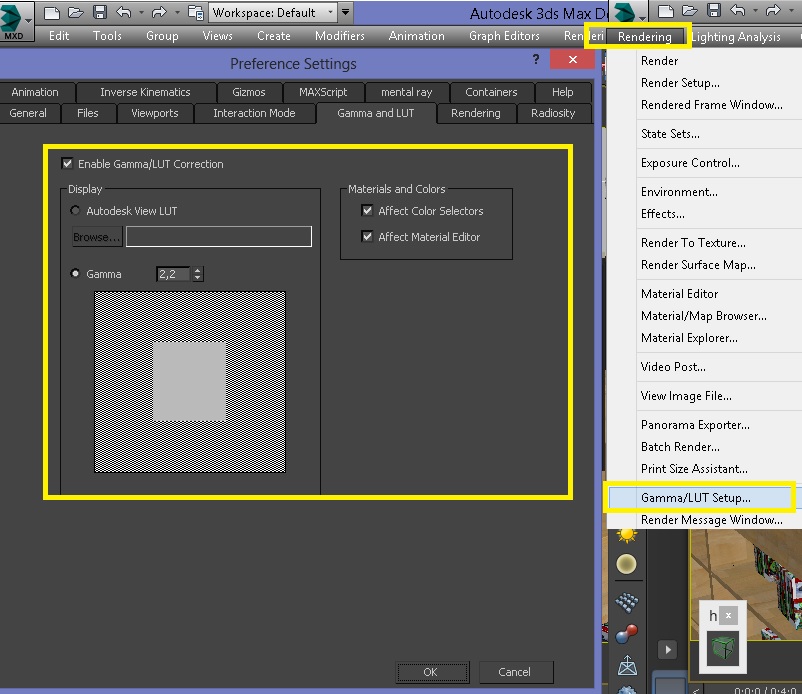Screen dimensions: 802x694
Task: Click the play arrow button below viewport
Action: point(668,650)
